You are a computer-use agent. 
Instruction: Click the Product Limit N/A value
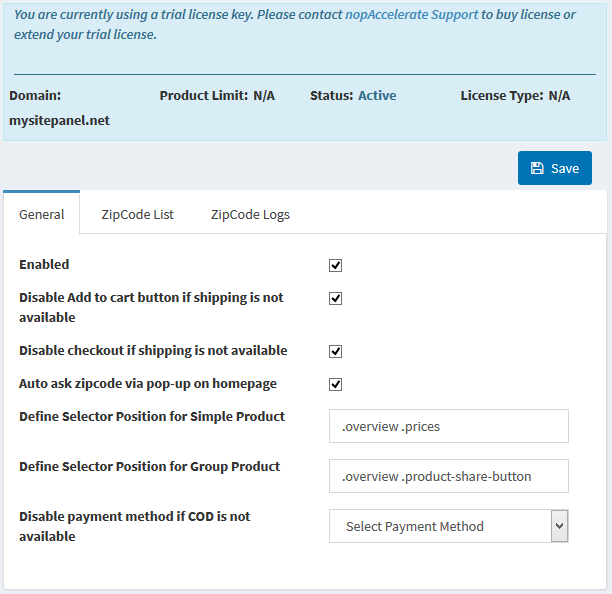[264, 96]
